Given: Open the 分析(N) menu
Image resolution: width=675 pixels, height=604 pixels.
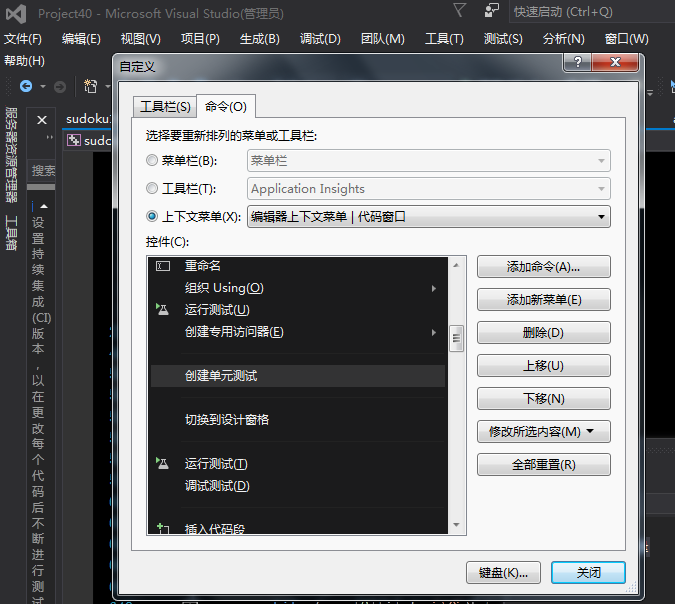Looking at the screenshot, I should [564, 39].
